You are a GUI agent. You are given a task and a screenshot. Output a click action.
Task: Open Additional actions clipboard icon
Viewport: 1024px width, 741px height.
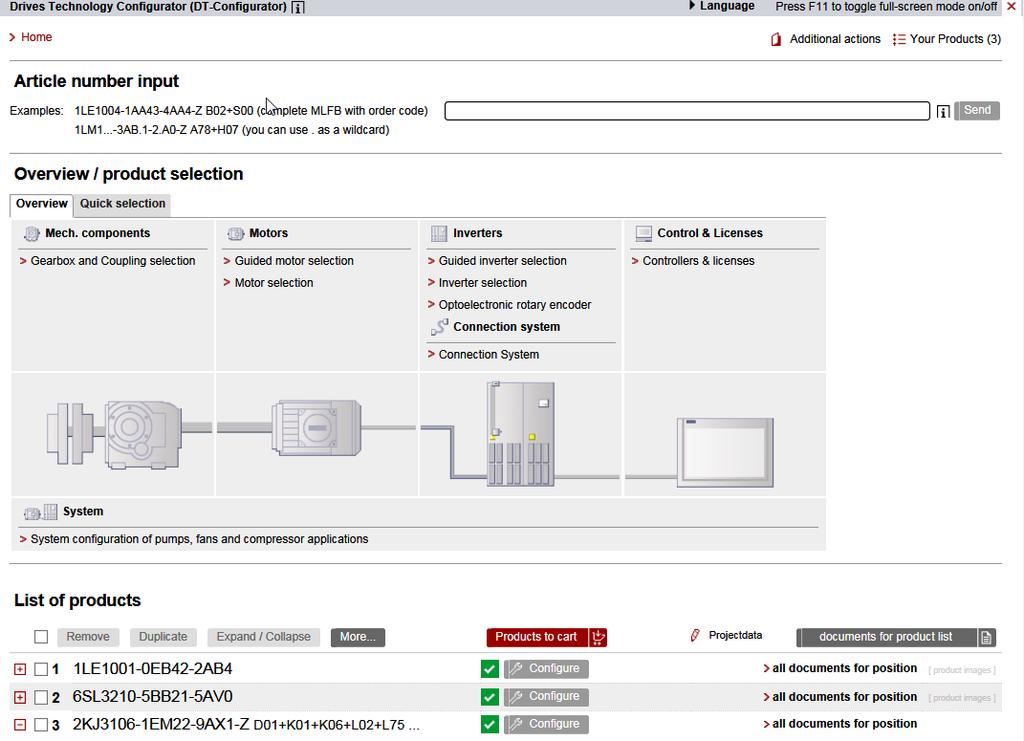[776, 39]
